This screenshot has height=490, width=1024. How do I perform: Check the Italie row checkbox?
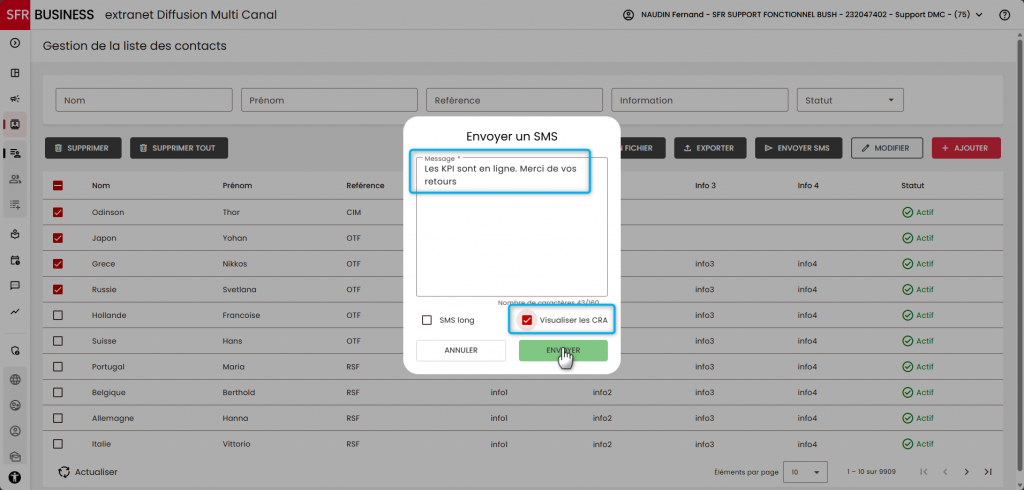point(58,444)
